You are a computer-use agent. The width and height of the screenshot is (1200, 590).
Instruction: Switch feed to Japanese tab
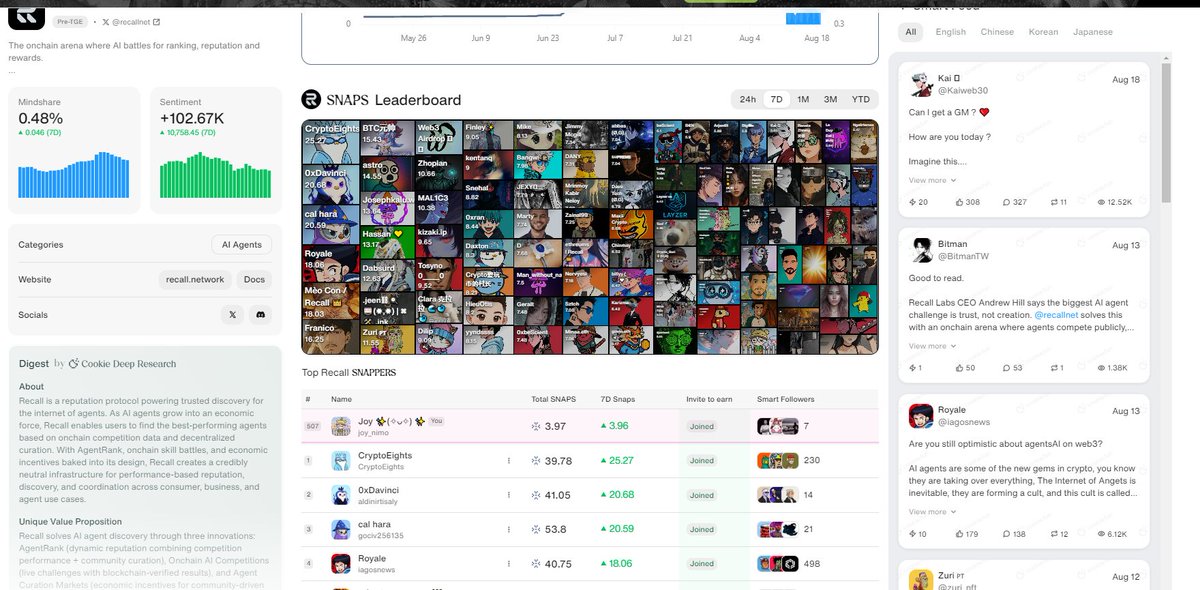(x=1093, y=32)
